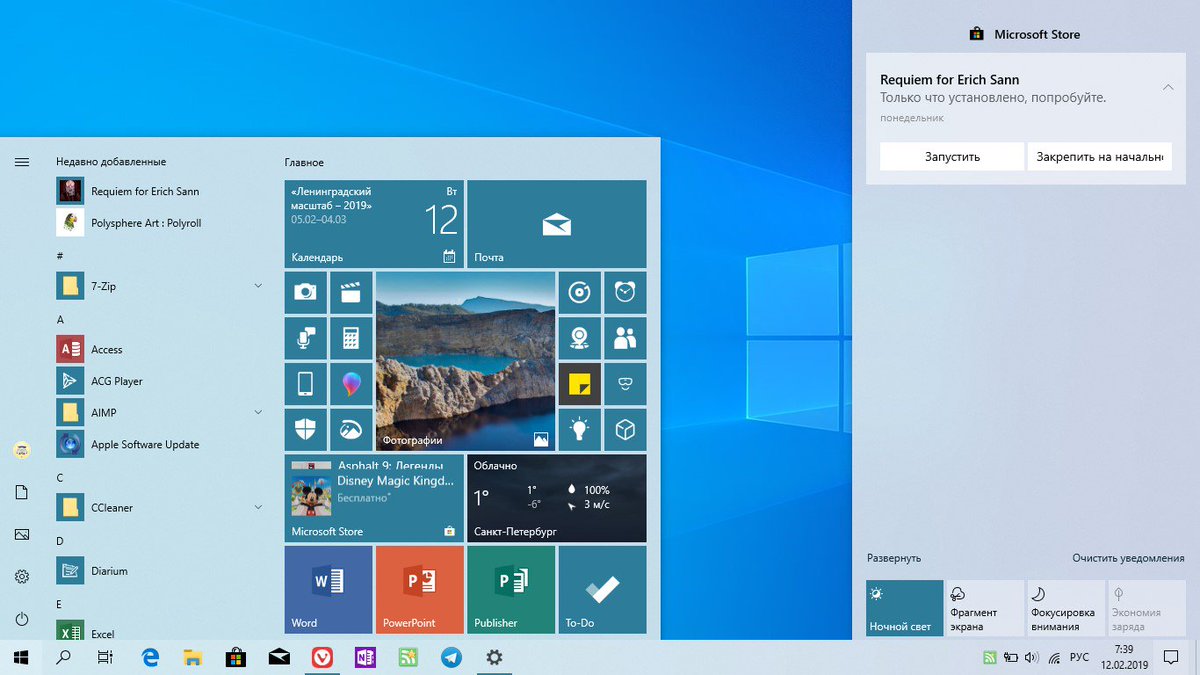Open the Maps tile
This screenshot has width=1200, height=675.
[579, 338]
